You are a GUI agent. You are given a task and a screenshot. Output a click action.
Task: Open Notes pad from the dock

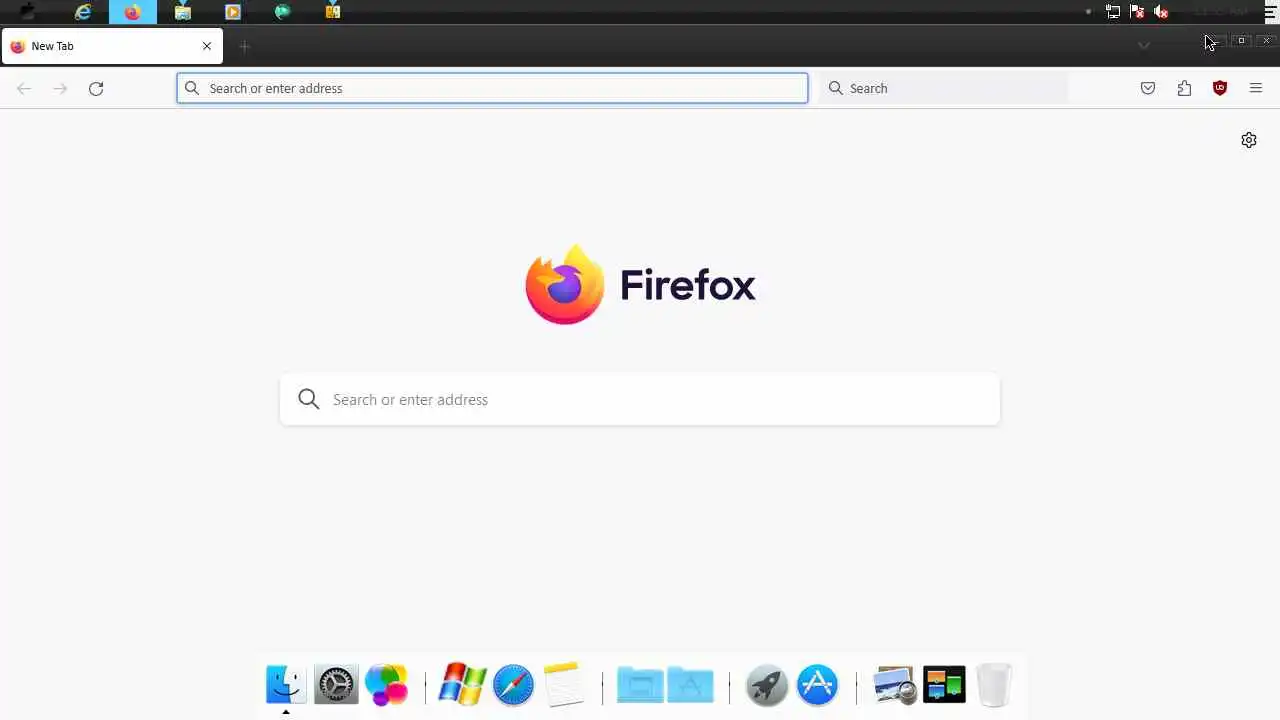(x=564, y=685)
